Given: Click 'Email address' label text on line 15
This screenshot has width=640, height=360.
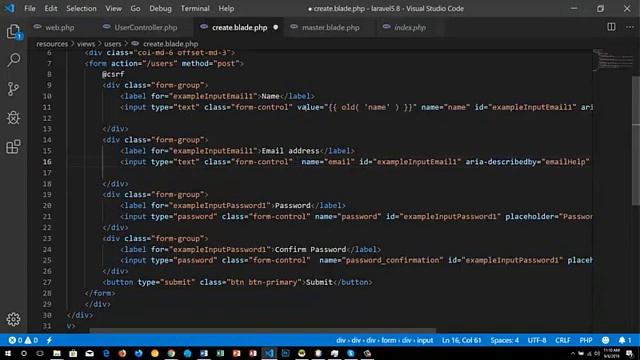Looking at the screenshot, I should pos(290,151).
